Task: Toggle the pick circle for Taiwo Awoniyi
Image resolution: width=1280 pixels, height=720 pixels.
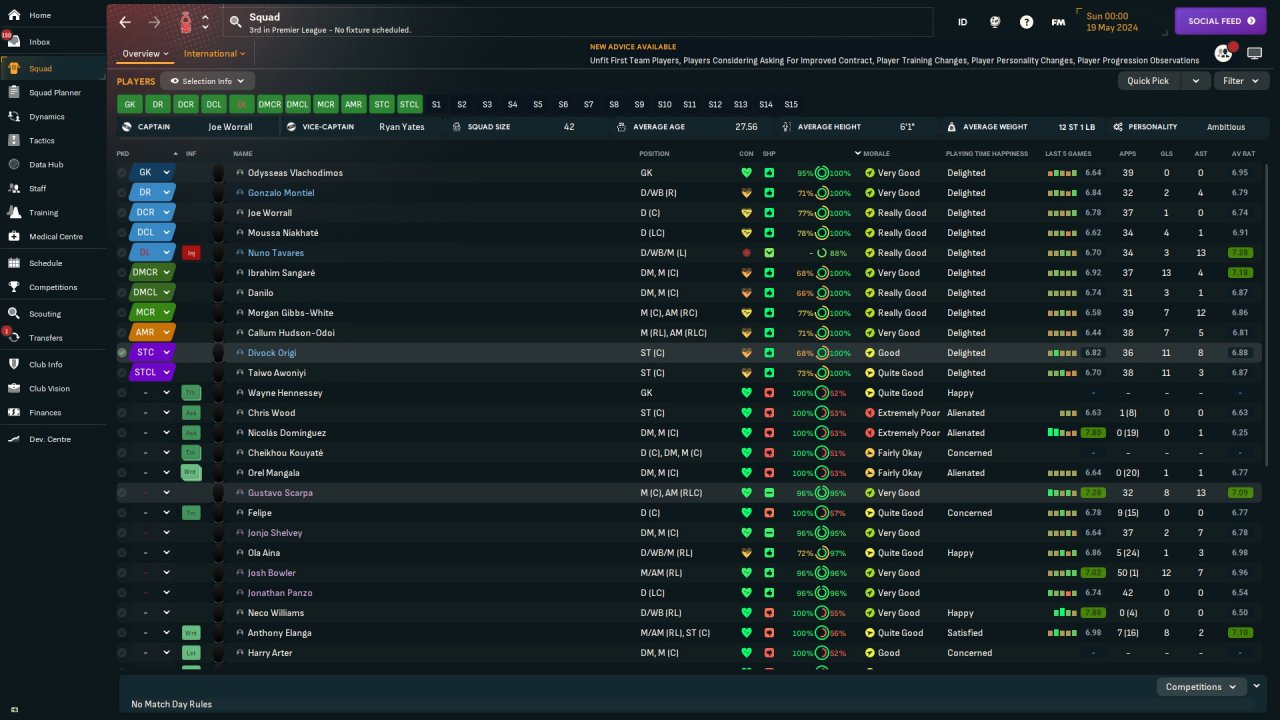Action: (122, 373)
